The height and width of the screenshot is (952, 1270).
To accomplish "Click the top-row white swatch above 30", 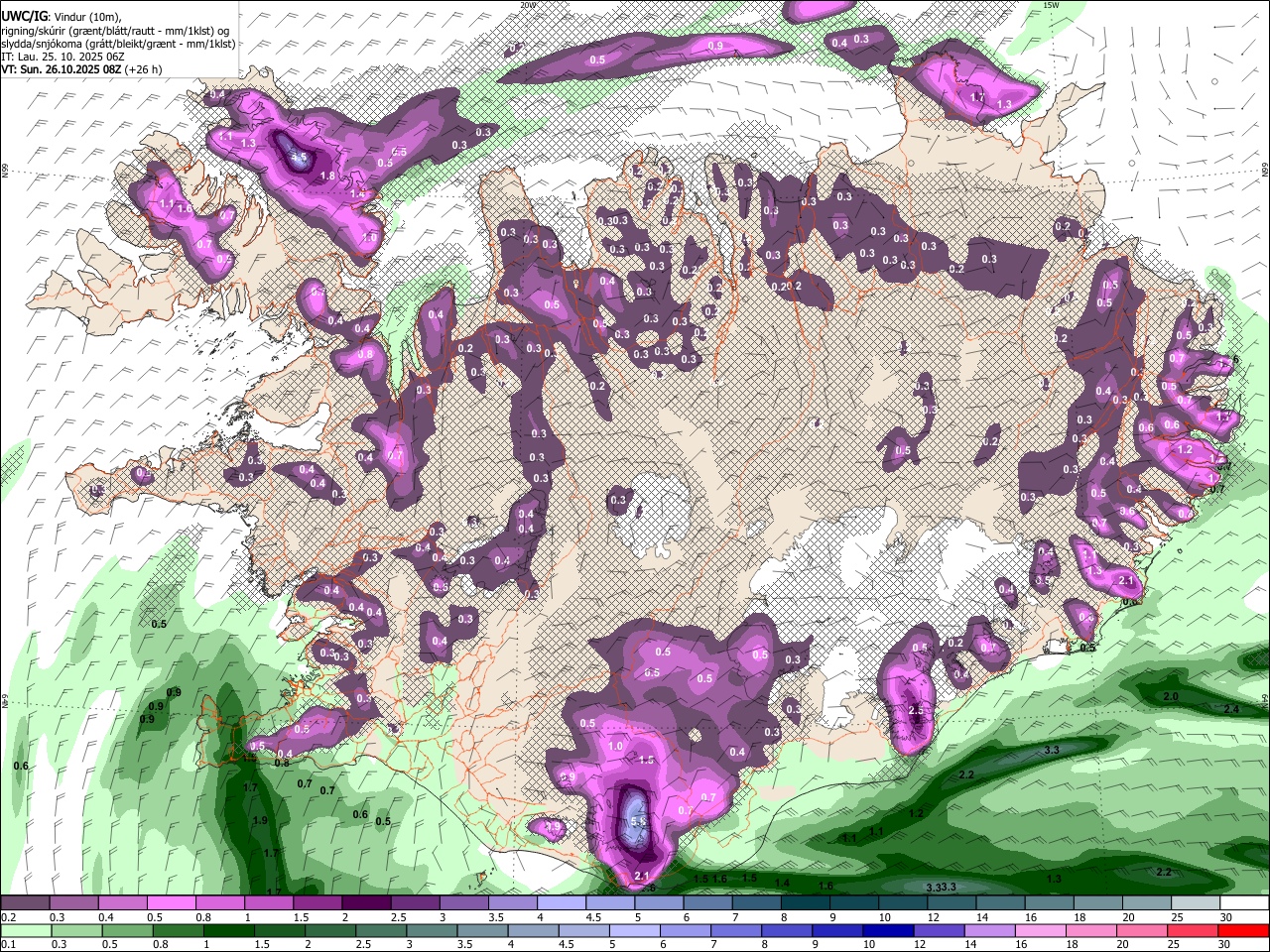I will [1245, 903].
